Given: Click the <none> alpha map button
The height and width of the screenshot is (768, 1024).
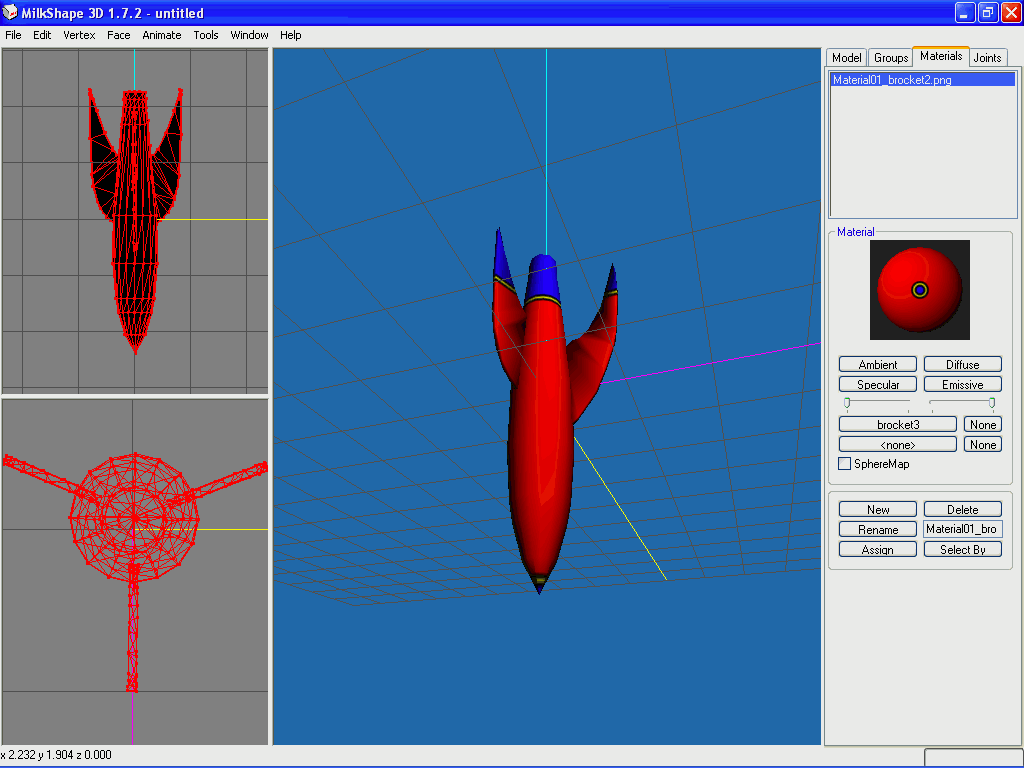Looking at the screenshot, I should (898, 445).
